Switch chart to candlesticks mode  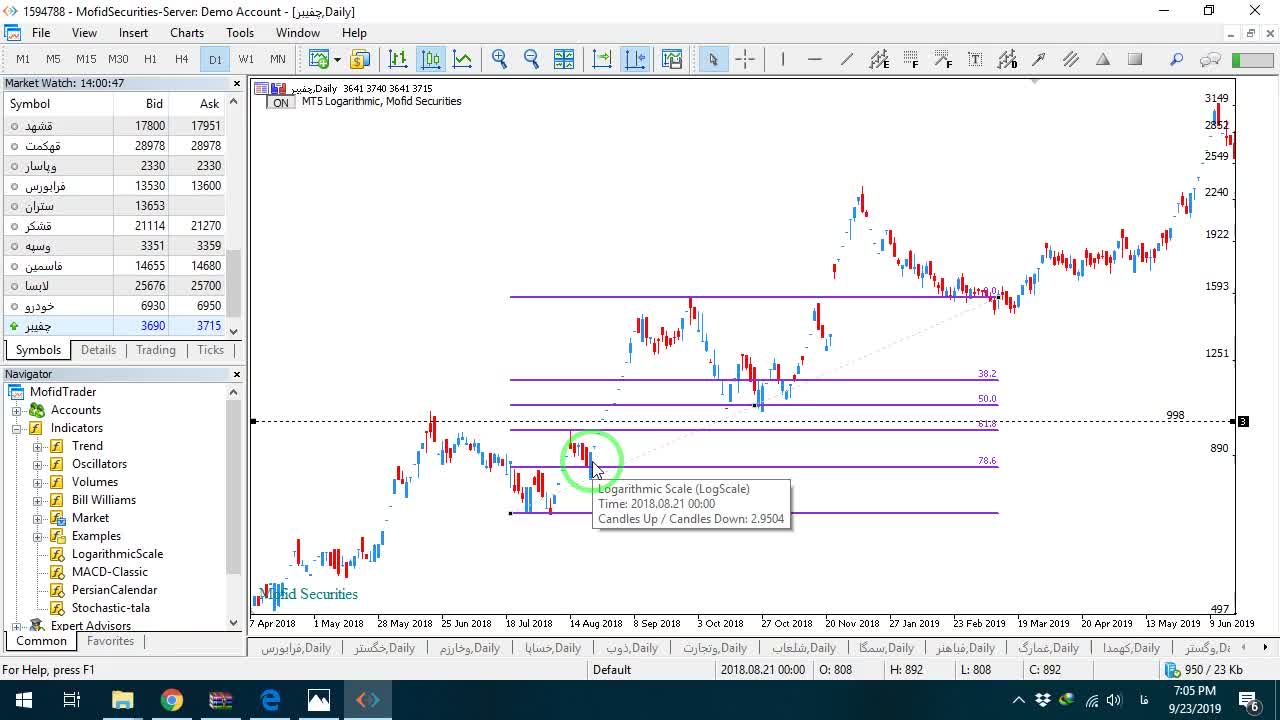[x=431, y=59]
